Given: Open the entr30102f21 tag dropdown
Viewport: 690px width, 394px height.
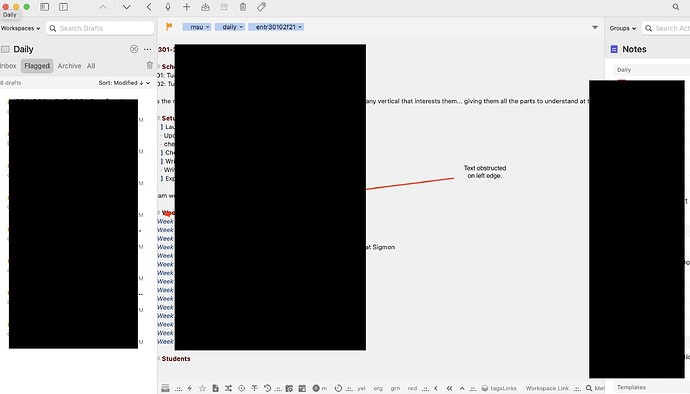Looking at the screenshot, I should 276,27.
